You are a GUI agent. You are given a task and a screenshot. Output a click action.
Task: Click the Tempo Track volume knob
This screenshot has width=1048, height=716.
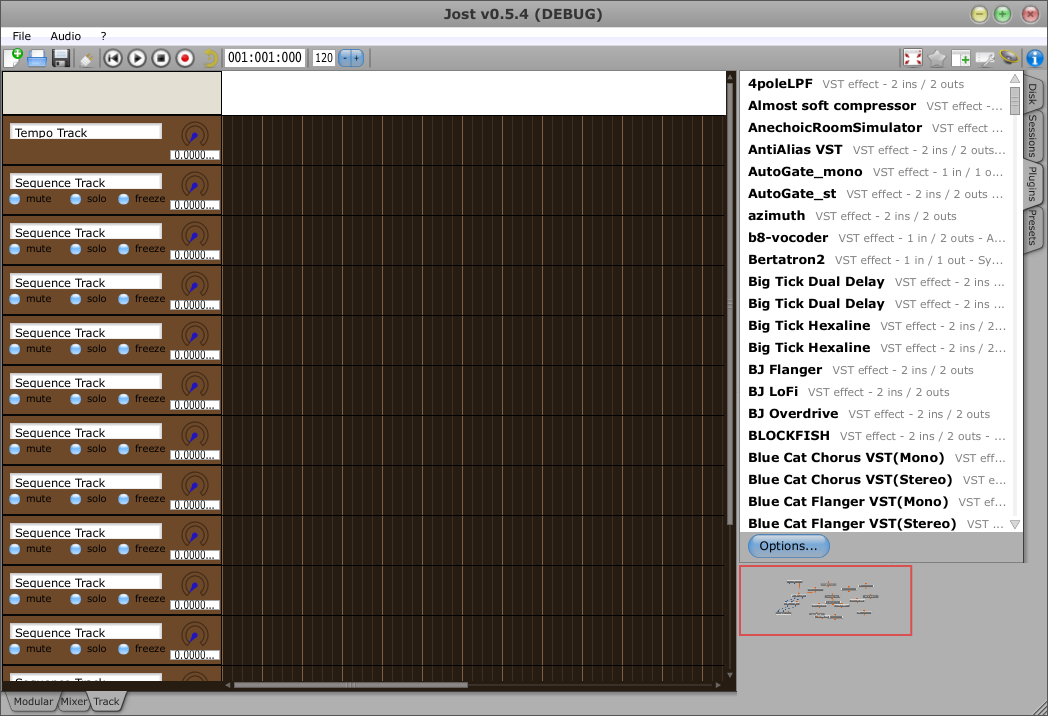click(x=195, y=134)
